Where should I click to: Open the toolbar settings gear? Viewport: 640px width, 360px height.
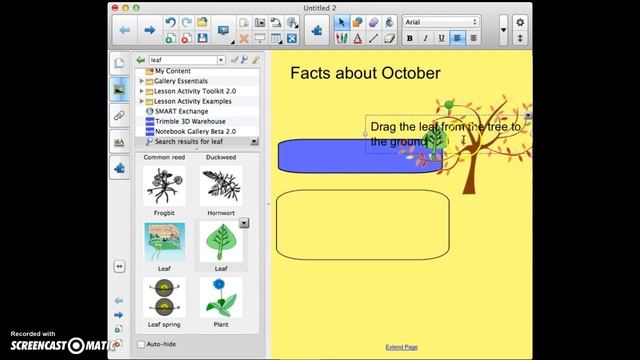520,22
